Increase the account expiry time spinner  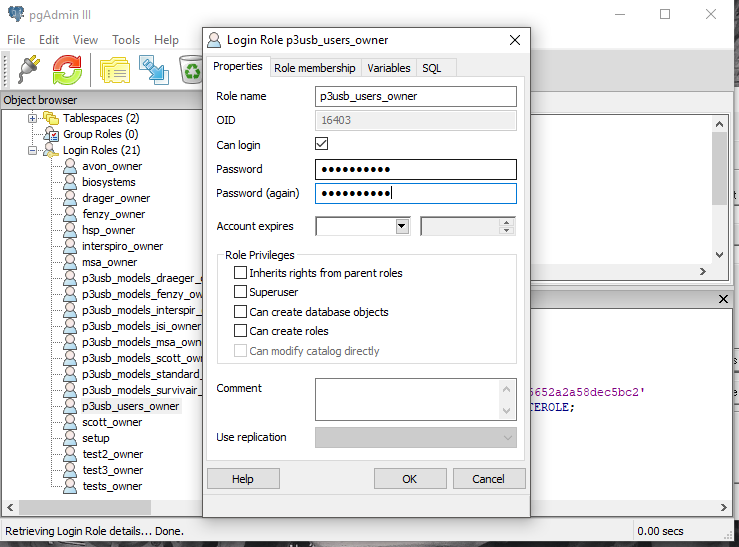[507, 222]
